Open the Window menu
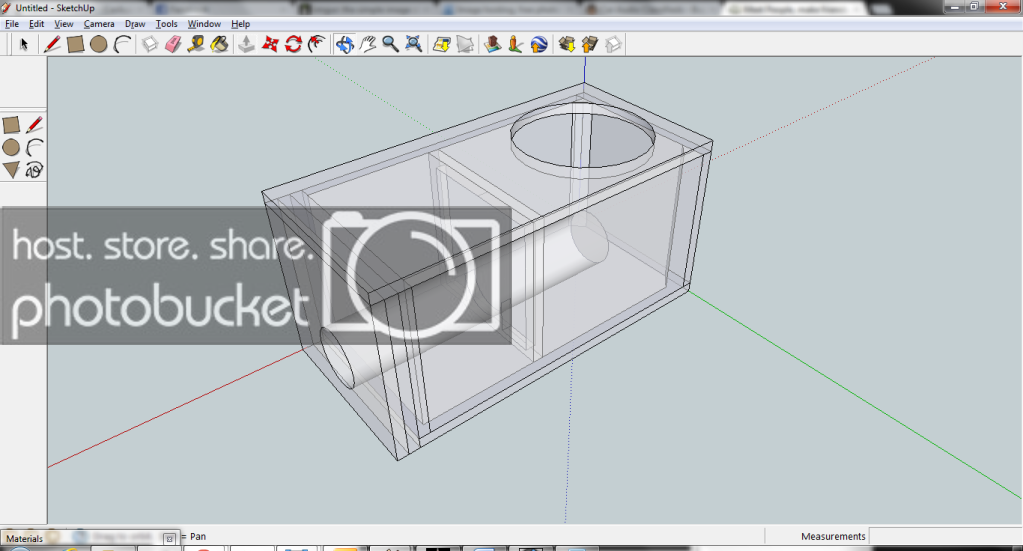Viewport: 1023px width, 551px height. coord(204,23)
